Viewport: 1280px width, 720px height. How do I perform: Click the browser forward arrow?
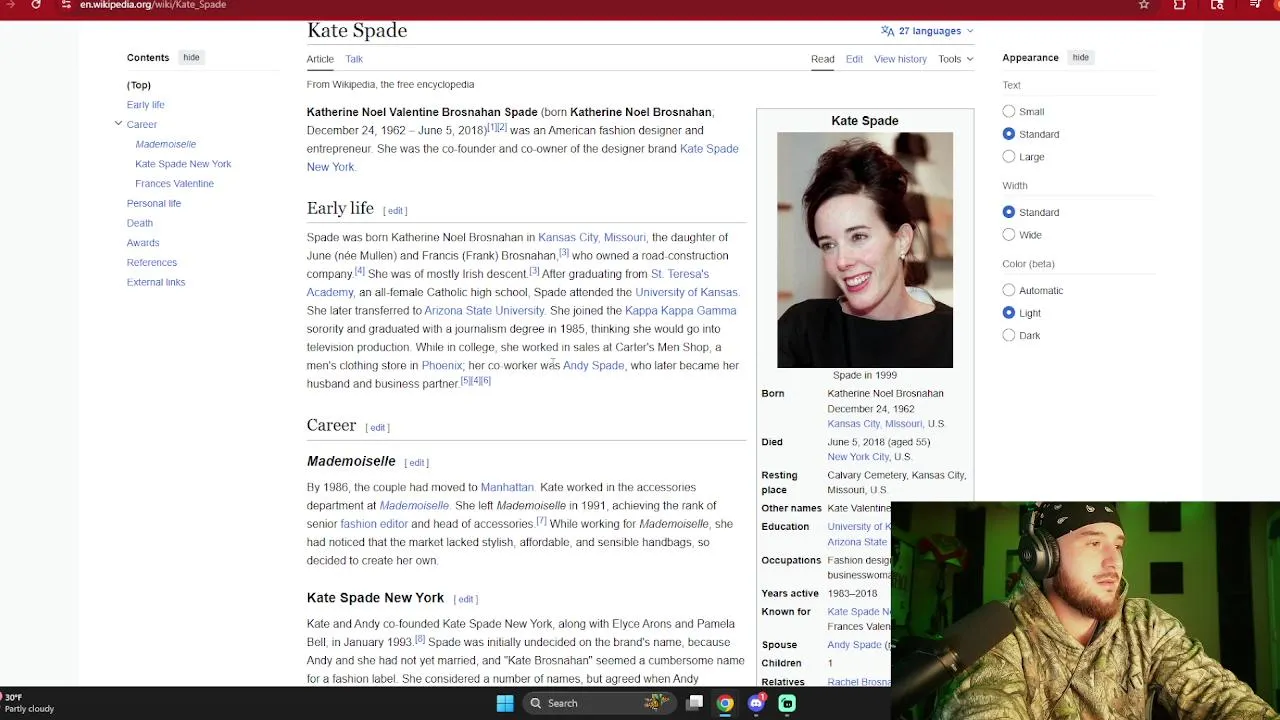tap(10, 5)
